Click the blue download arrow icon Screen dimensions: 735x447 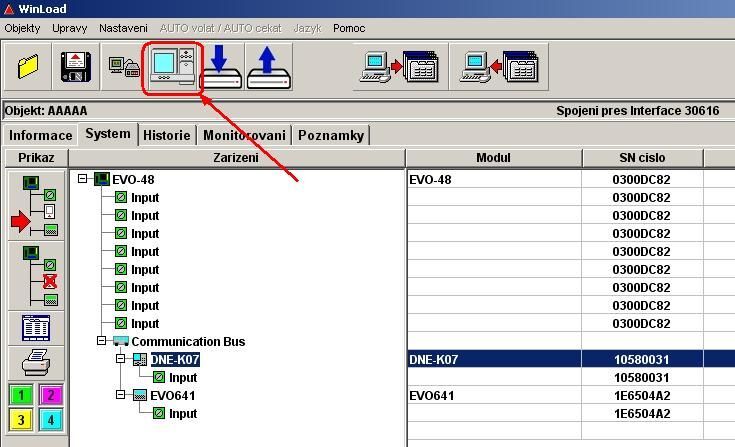coord(220,66)
